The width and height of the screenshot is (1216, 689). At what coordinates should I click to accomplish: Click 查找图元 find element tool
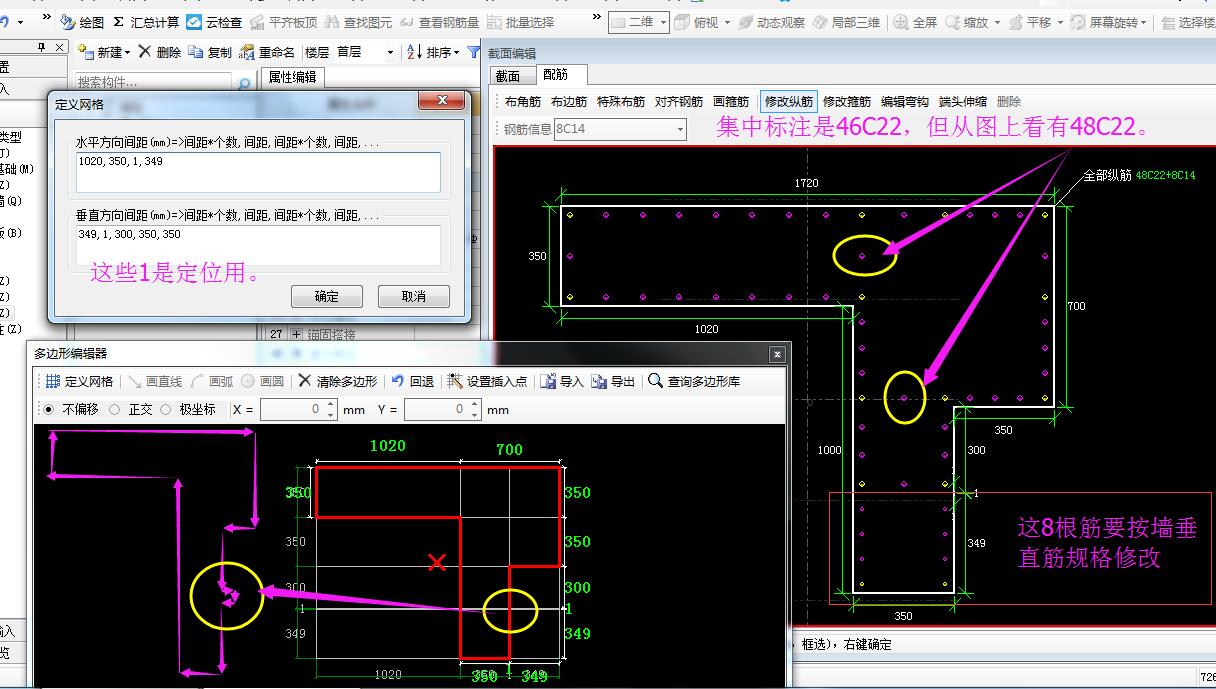click(x=359, y=22)
